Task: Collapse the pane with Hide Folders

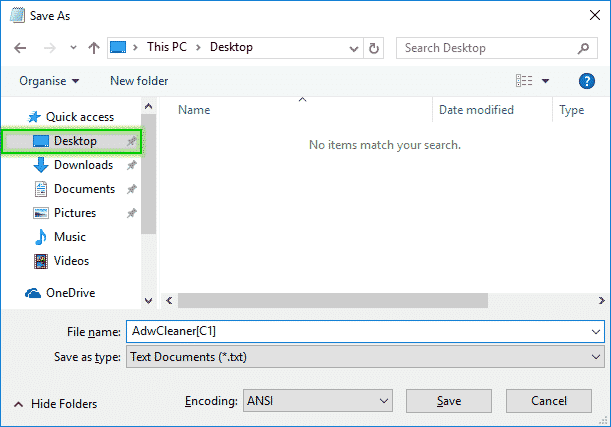Action: (x=56, y=404)
